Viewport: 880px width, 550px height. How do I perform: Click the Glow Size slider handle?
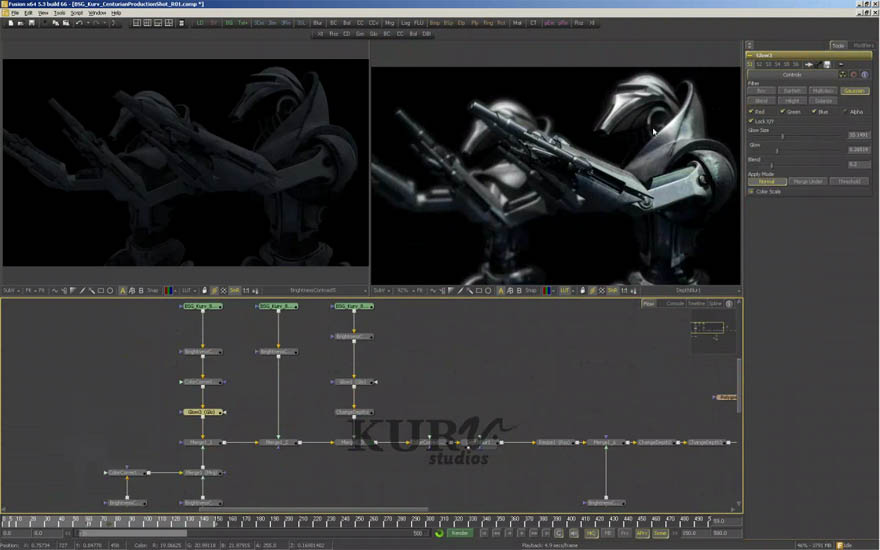[782, 136]
